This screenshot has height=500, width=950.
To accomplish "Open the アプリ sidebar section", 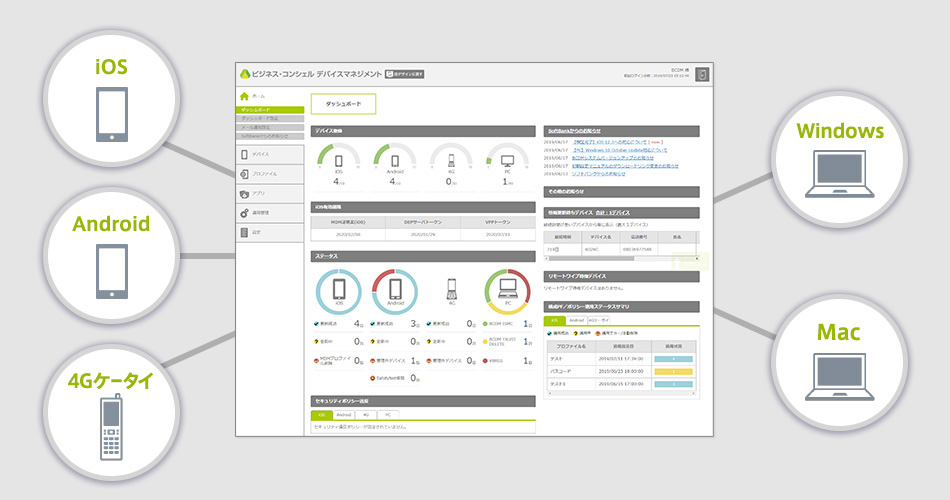I will pos(270,193).
